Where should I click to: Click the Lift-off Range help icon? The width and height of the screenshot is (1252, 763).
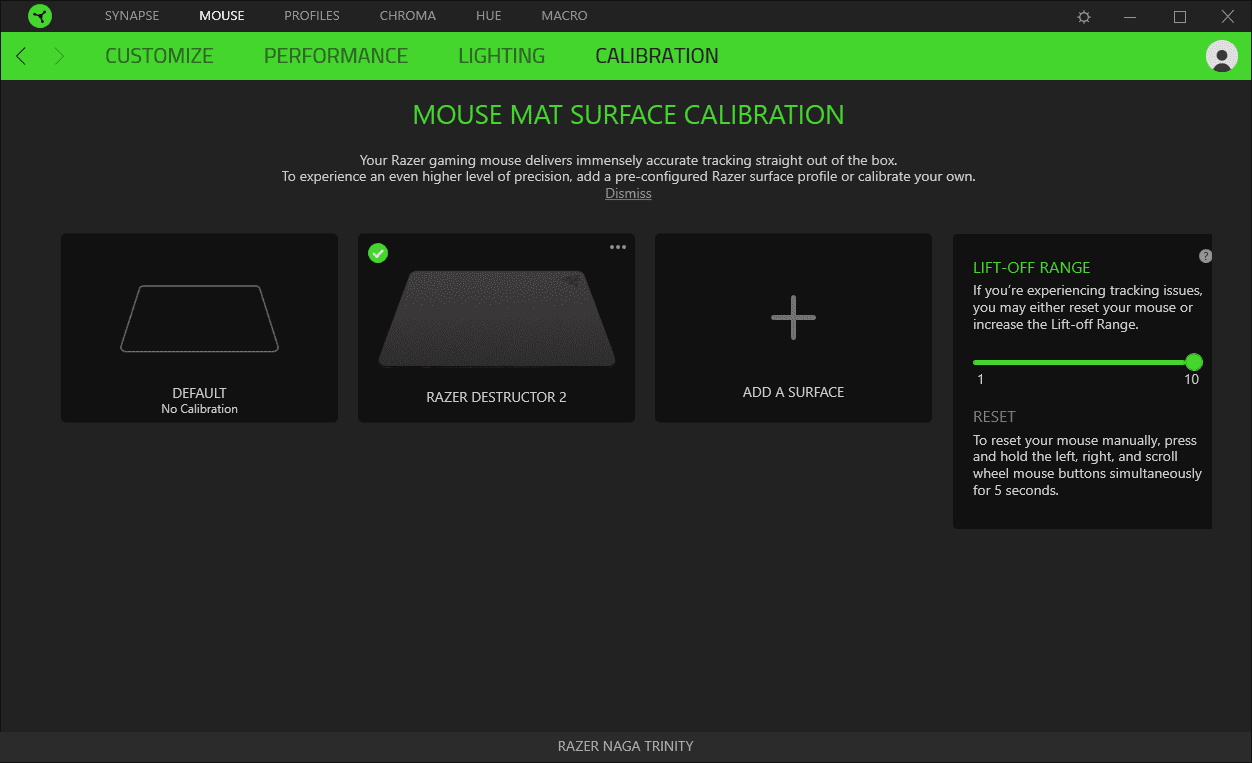click(x=1205, y=256)
